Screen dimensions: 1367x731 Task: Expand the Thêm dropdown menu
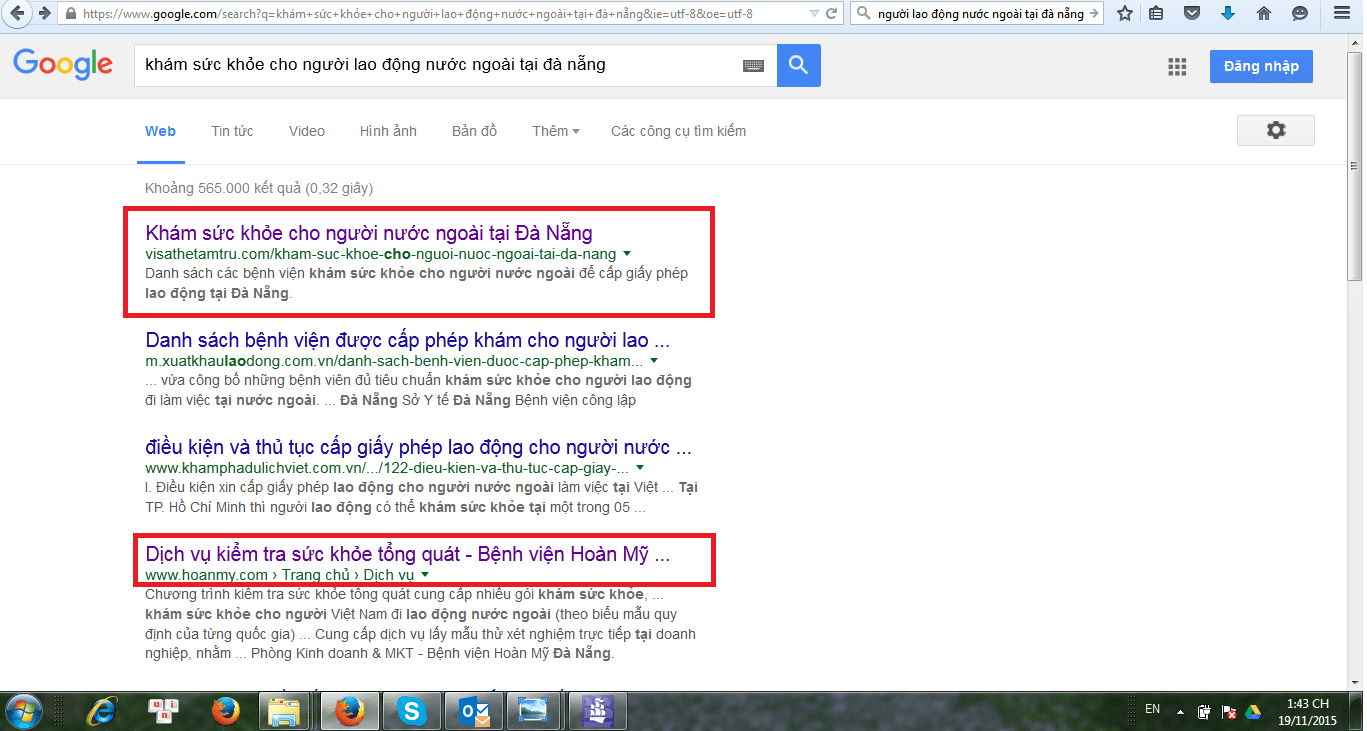tap(555, 131)
